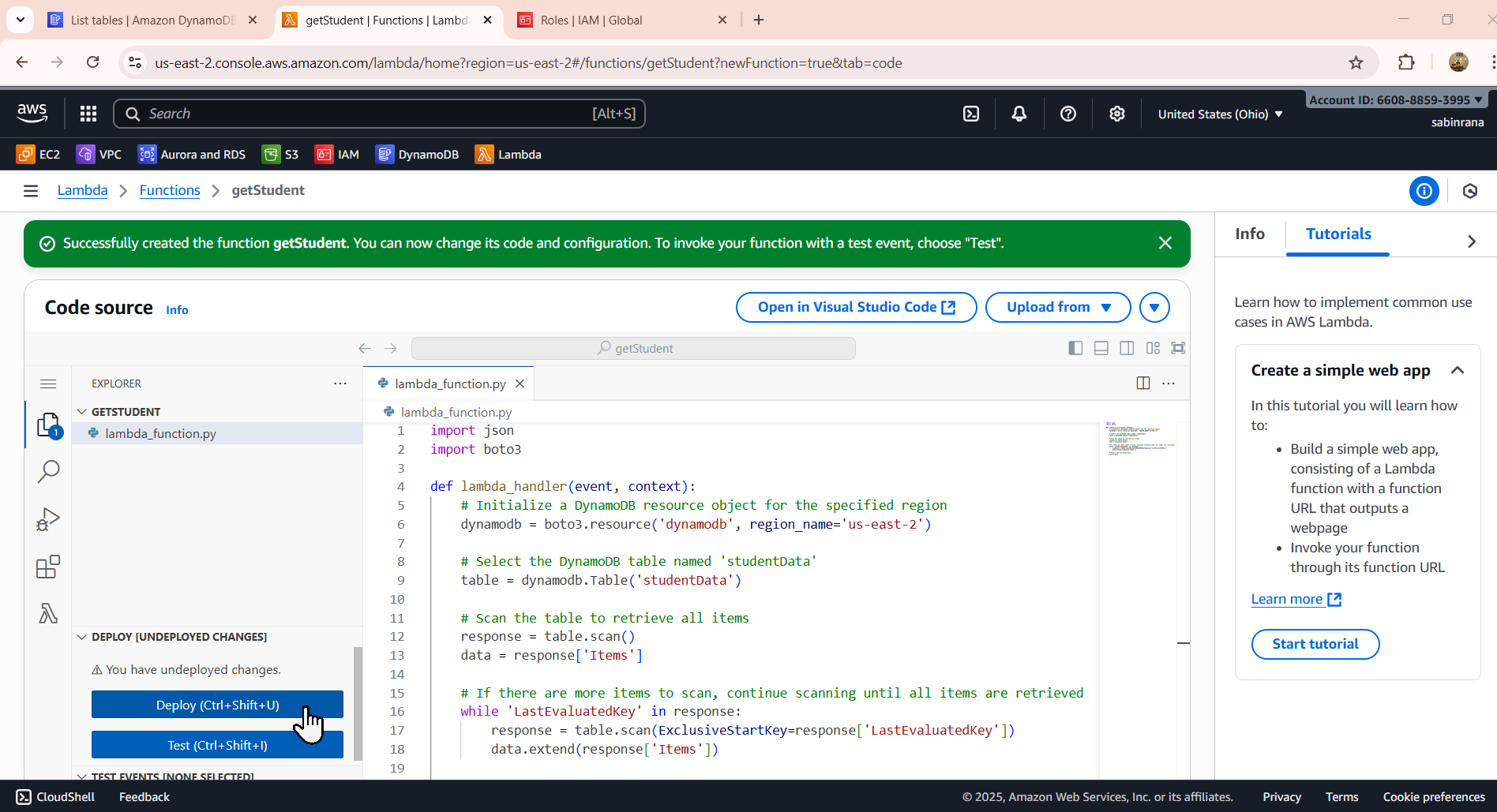The image size is (1497, 812).
Task: Launch CloudShell from top navigation icon
Action: 971,114
